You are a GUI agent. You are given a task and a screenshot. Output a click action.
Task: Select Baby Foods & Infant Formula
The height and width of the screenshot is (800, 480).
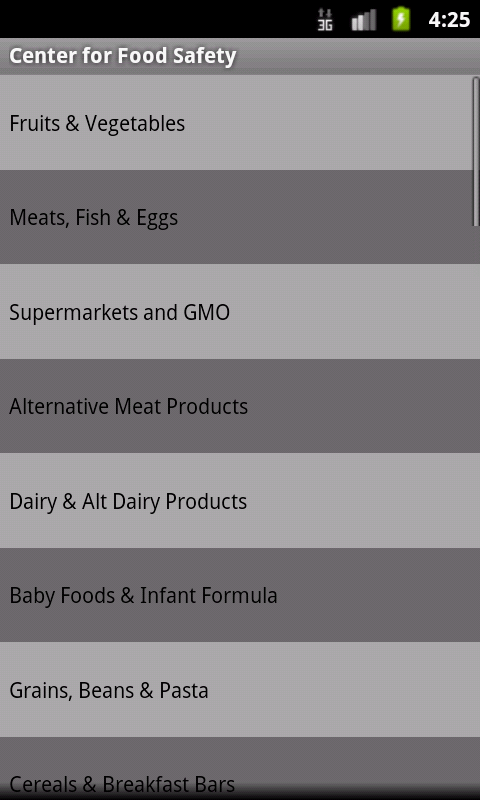240,595
